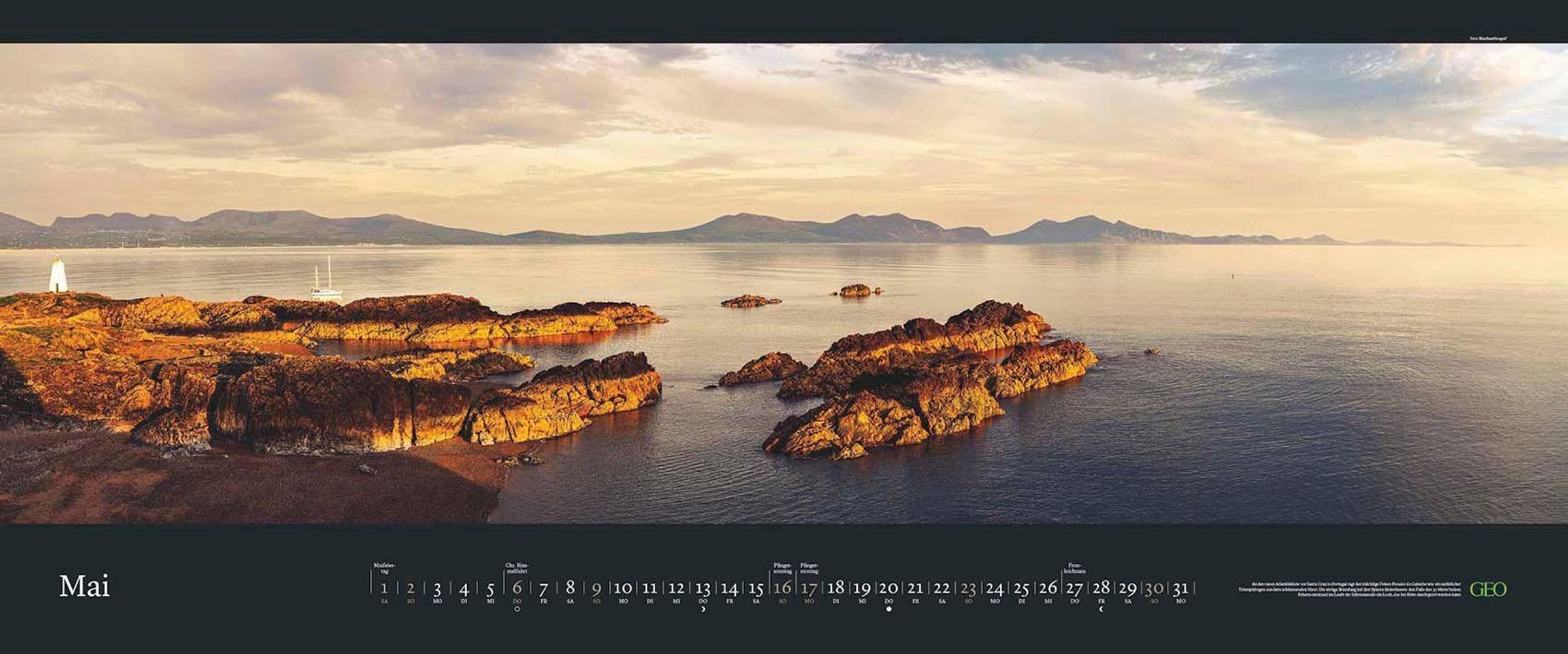The width and height of the screenshot is (1568, 654).
Task: Click the crescent moon symbol under day 28
Action: pyautogui.click(x=1101, y=610)
